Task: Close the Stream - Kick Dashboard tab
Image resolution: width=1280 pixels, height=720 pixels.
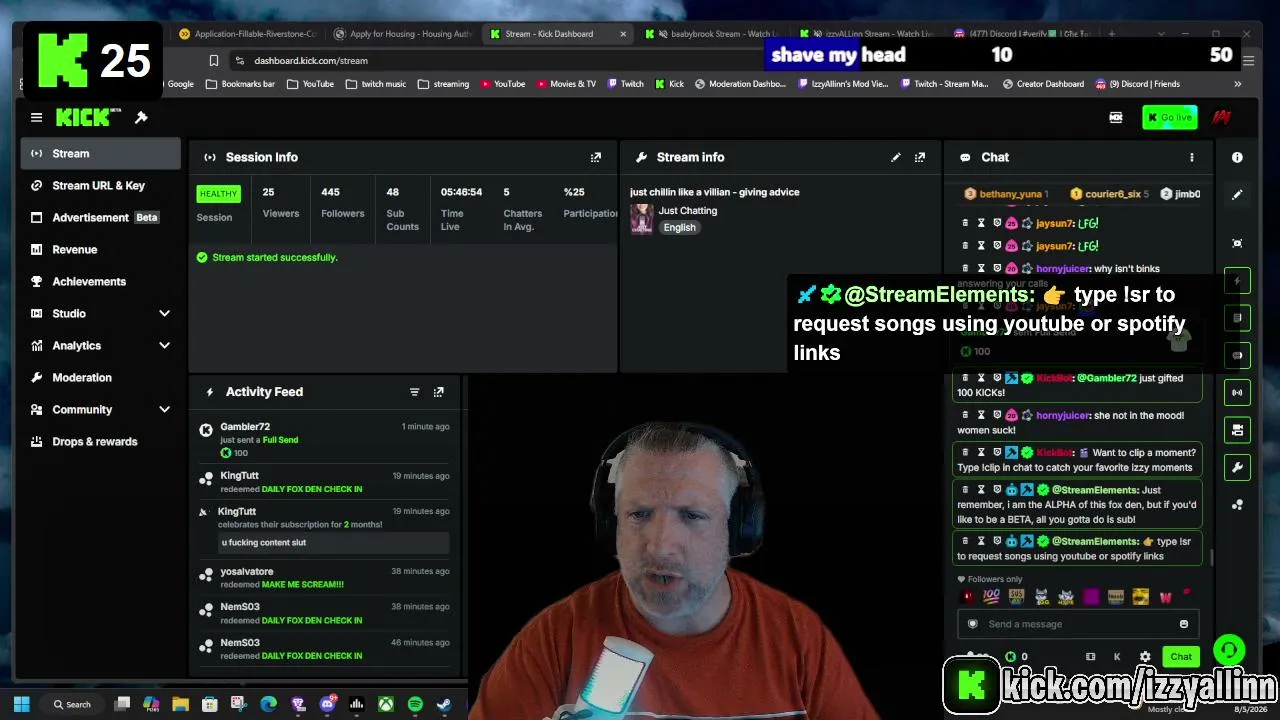Action: 623,34
